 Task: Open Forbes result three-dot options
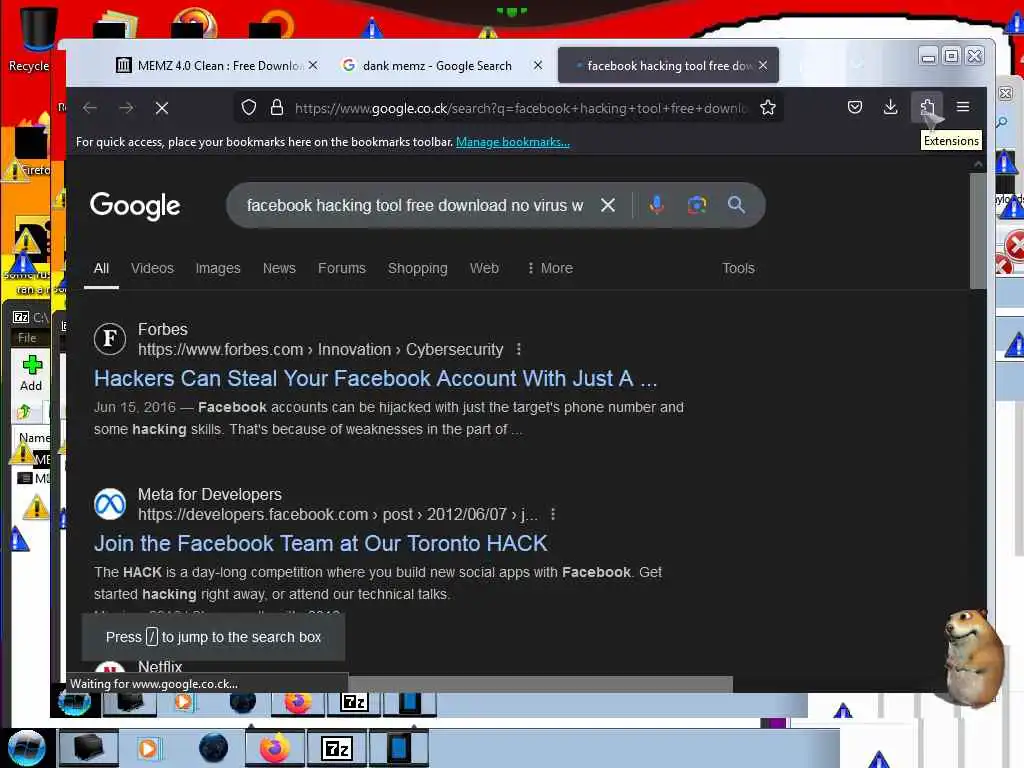pos(519,349)
